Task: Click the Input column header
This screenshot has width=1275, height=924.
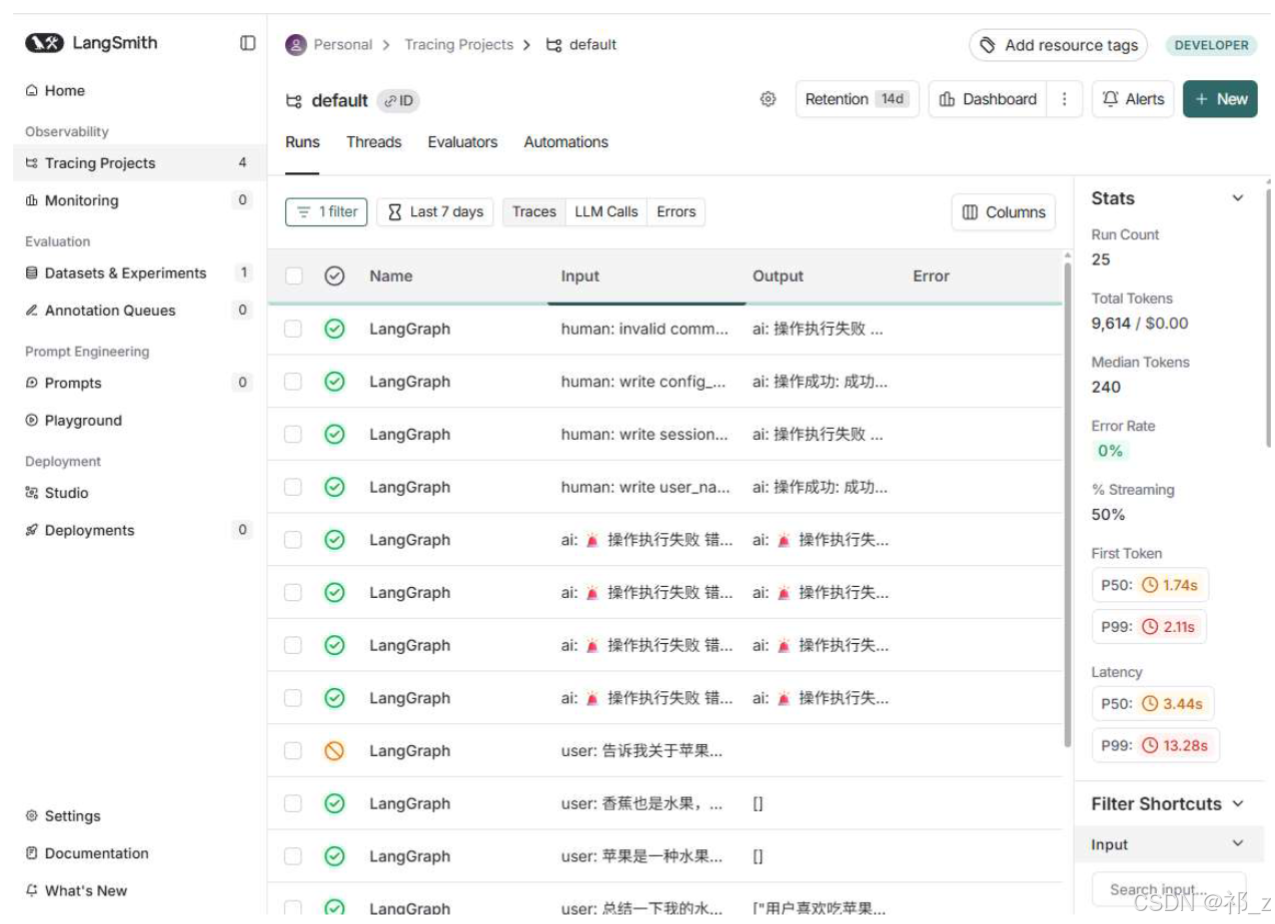Action: click(x=580, y=276)
